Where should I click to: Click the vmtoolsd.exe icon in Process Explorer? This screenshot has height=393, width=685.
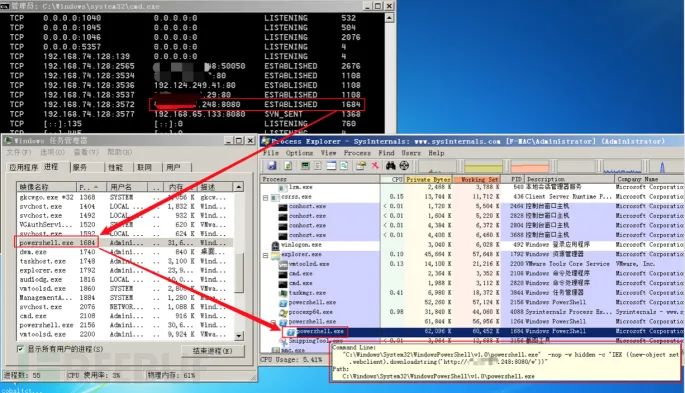pyautogui.click(x=283, y=264)
